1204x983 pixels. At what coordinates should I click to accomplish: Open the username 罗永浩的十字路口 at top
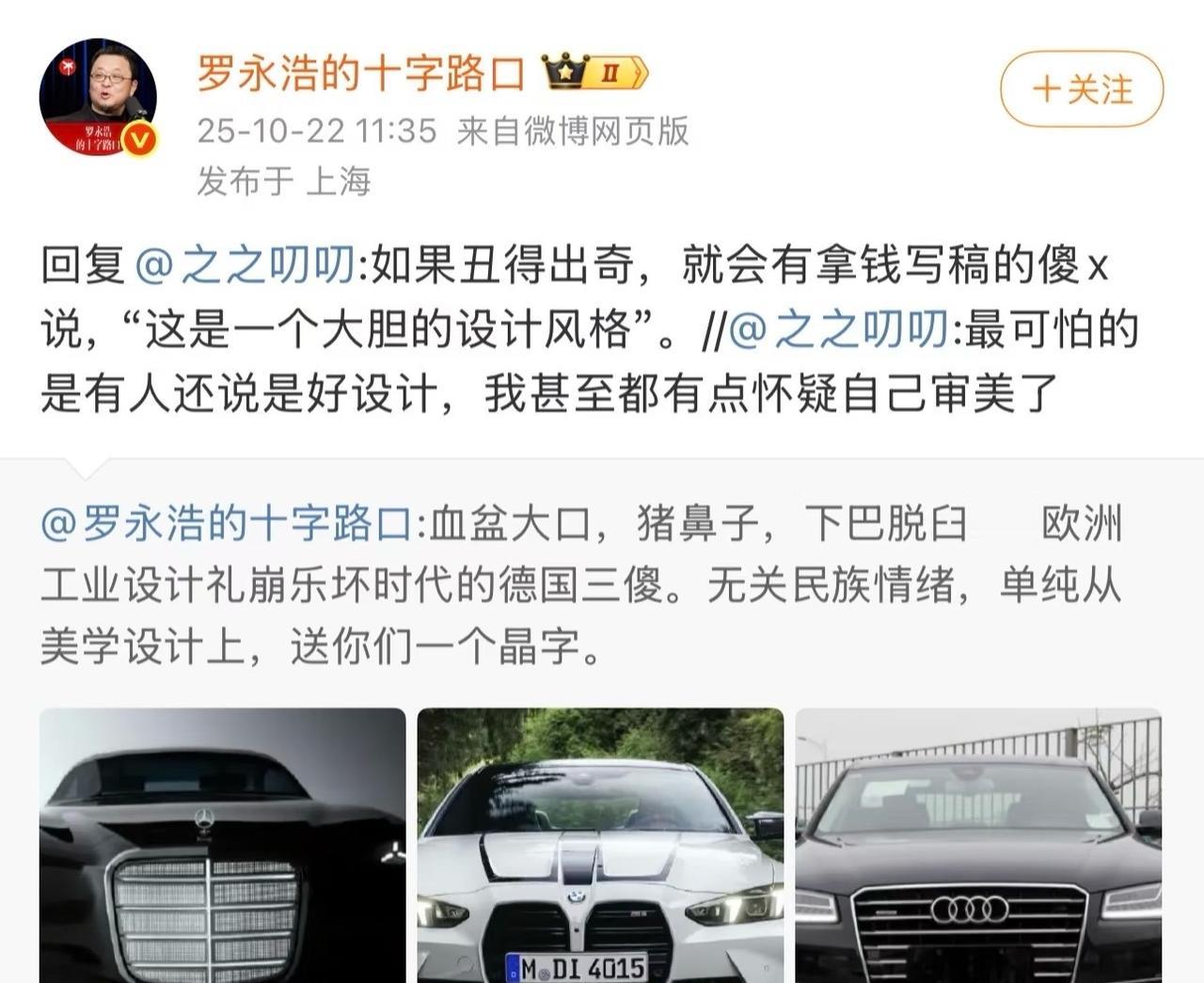pyautogui.click(x=360, y=73)
